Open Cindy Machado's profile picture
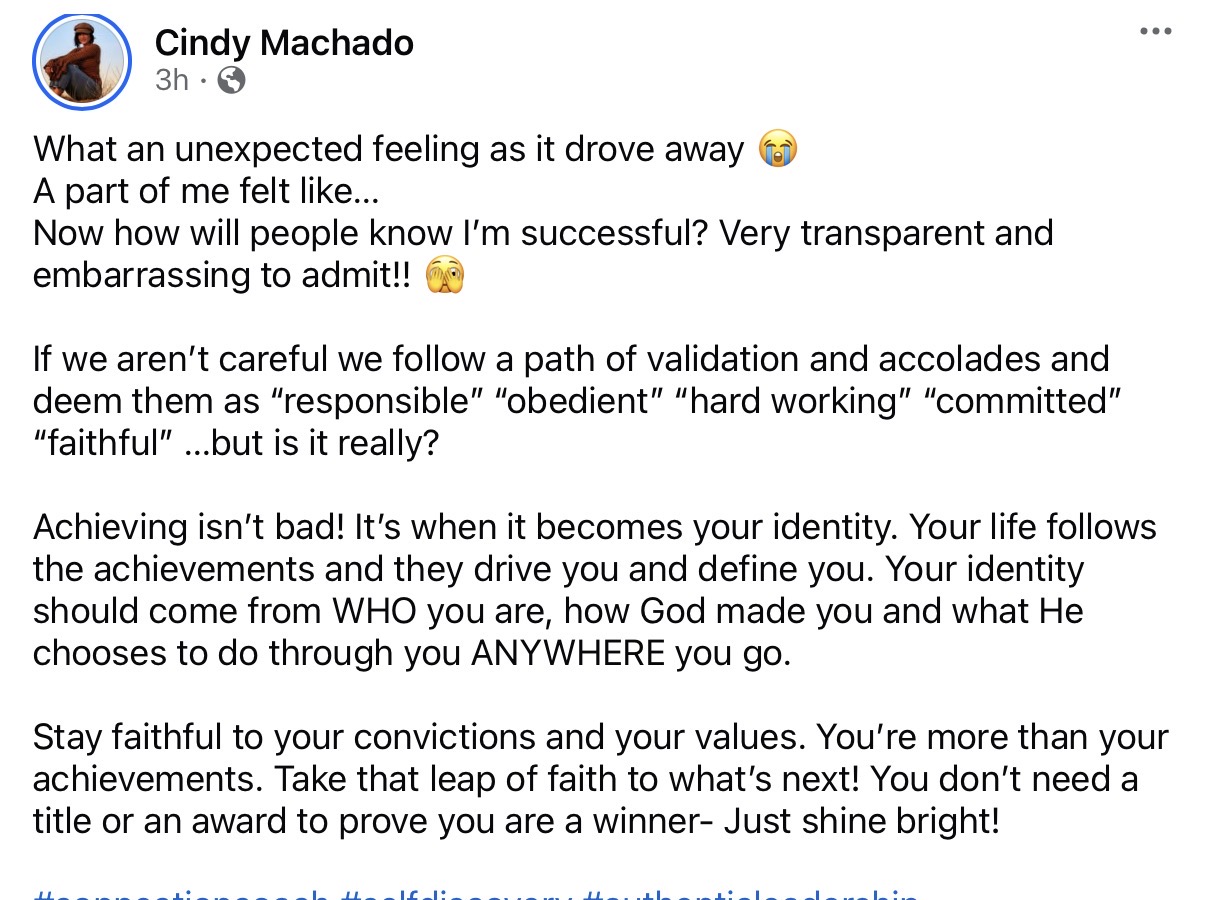Screen dimensions: 1208x900 (x=82, y=61)
